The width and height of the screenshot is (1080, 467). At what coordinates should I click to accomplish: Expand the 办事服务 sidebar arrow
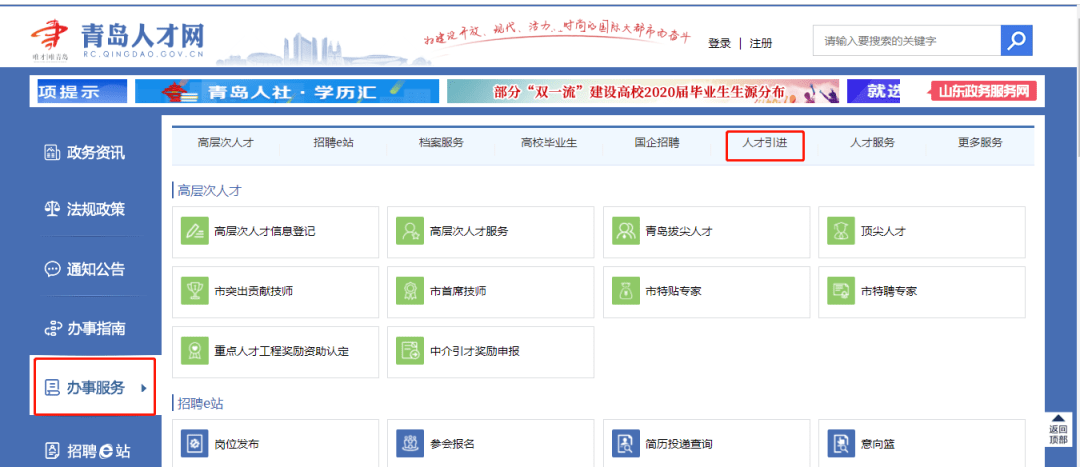144,388
